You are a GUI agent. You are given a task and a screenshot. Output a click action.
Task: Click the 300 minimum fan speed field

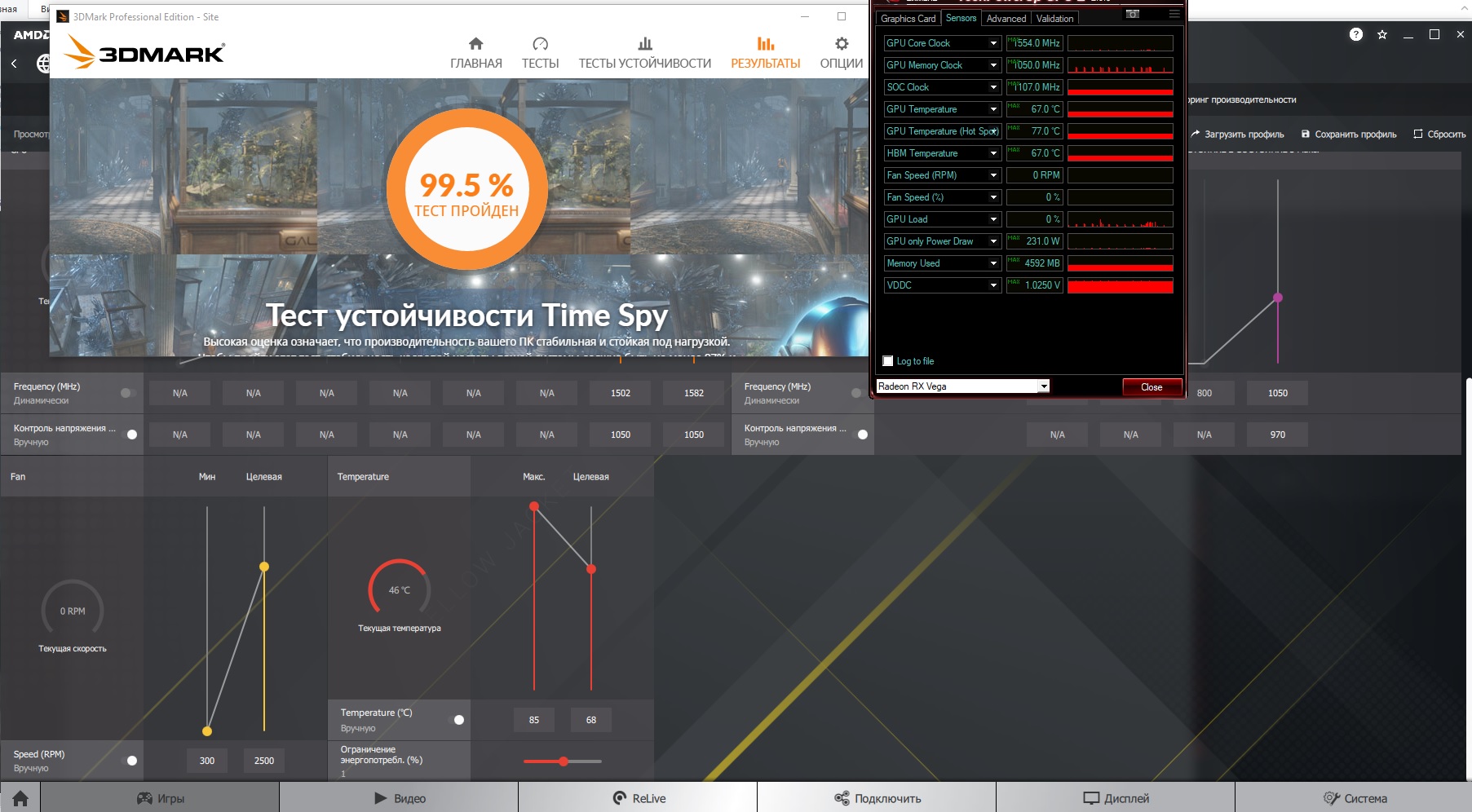[207, 761]
